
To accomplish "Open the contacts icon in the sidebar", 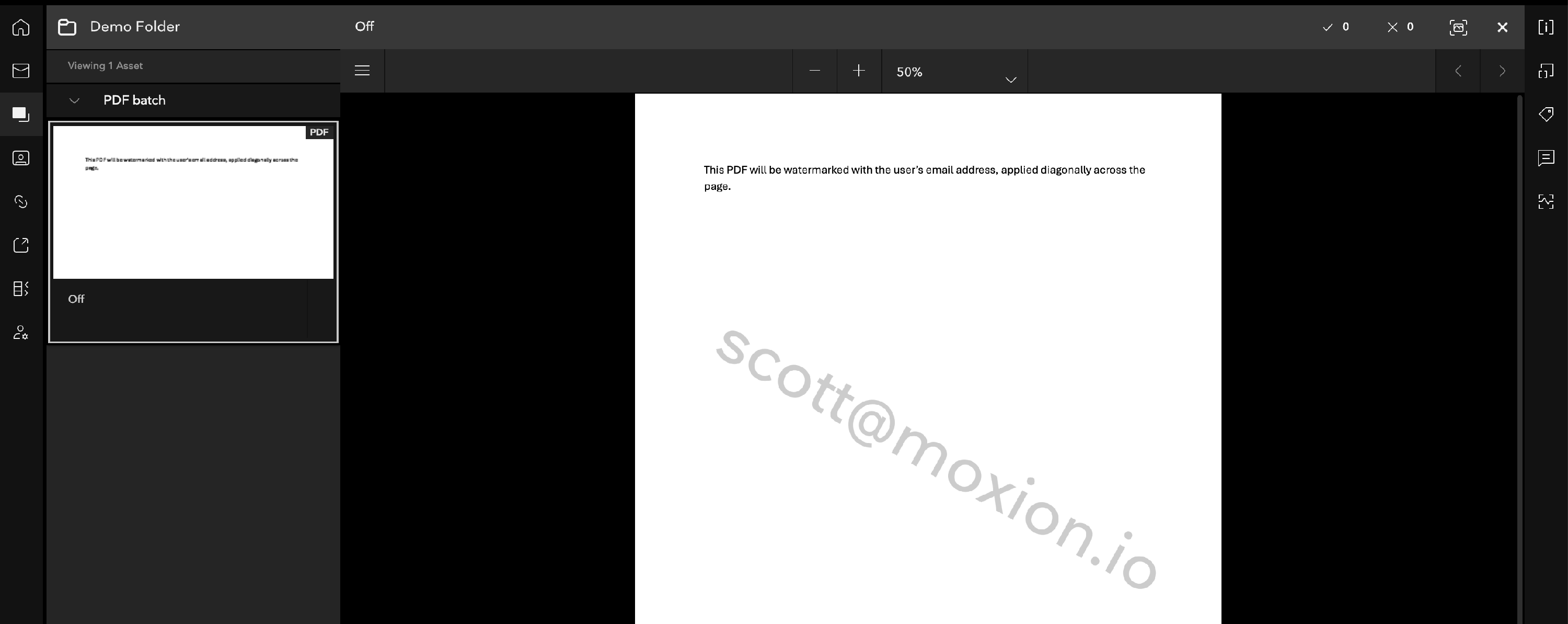I will pos(21,158).
